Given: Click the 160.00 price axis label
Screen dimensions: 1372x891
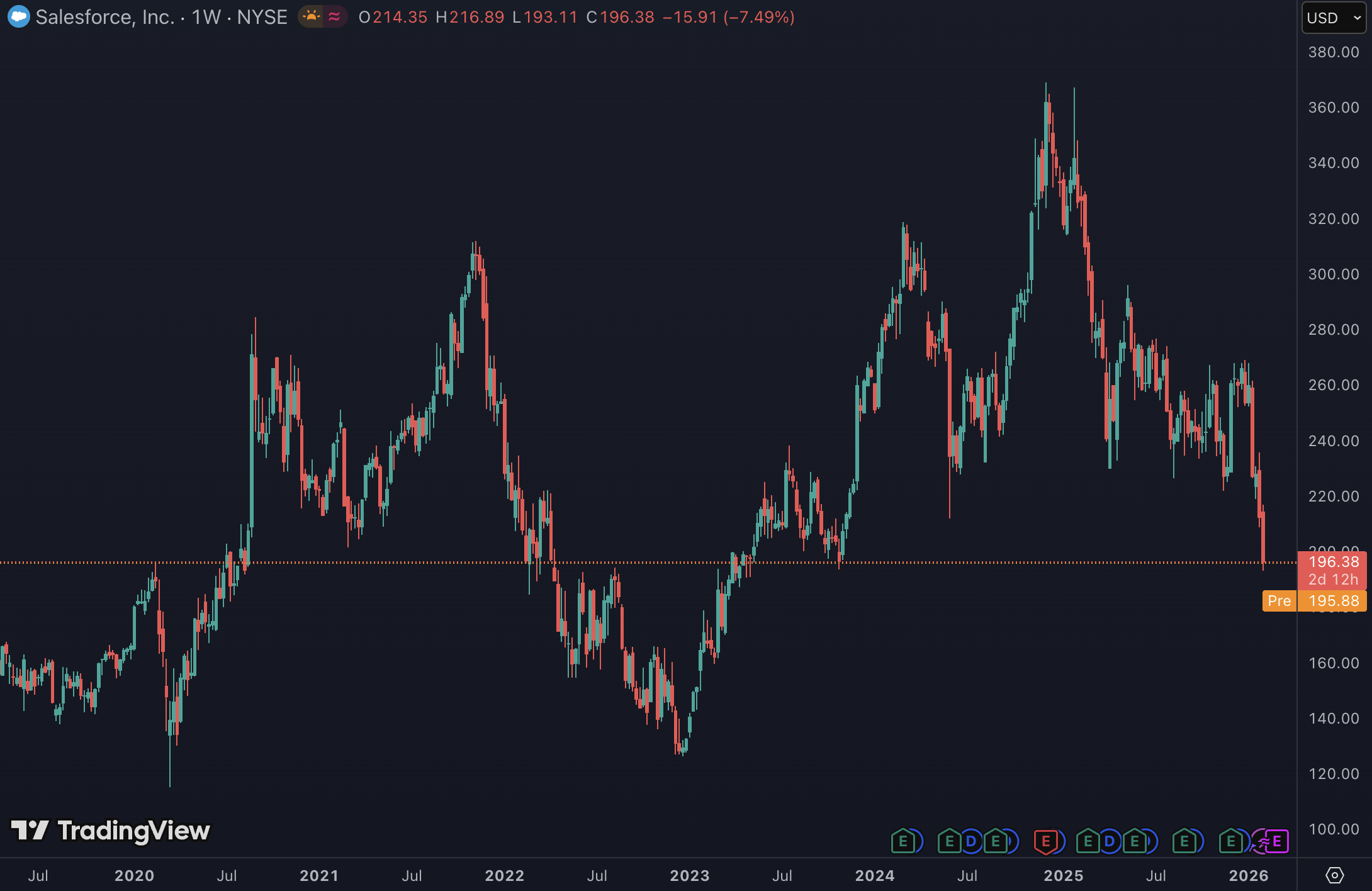Looking at the screenshot, I should click(x=1334, y=663).
